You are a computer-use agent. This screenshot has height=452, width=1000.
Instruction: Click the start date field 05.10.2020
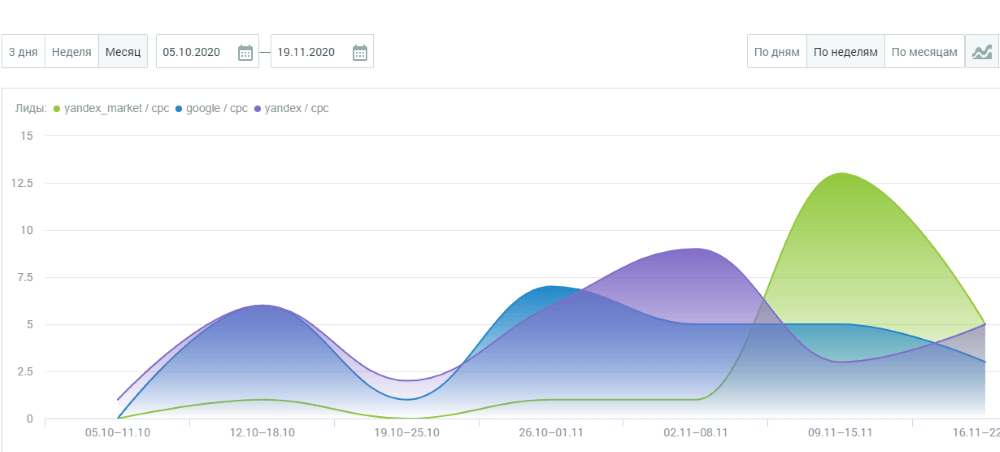coord(193,52)
